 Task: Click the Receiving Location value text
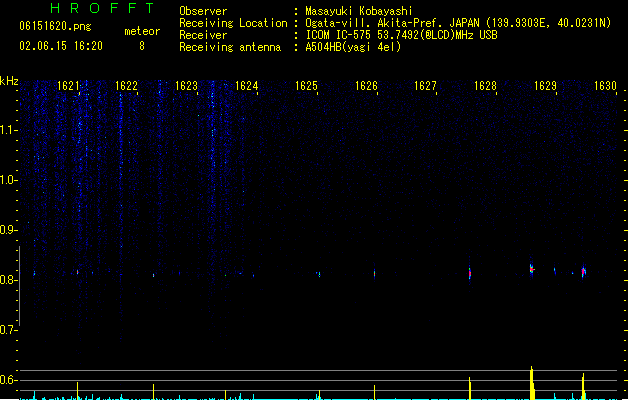click(x=458, y=23)
